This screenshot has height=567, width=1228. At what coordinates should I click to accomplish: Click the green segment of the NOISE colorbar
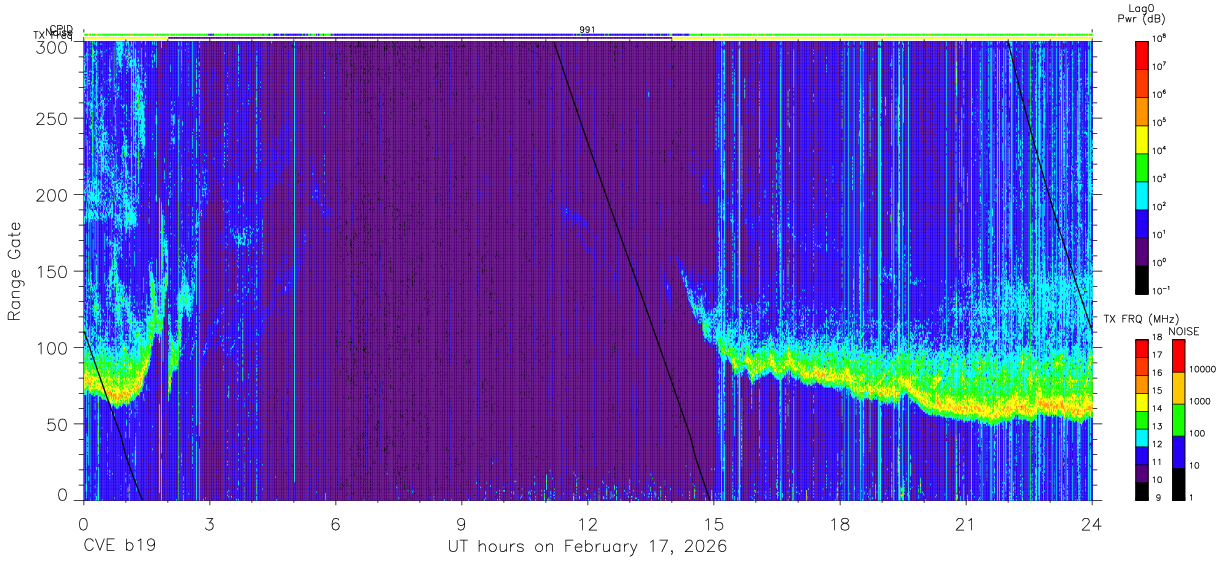coord(1179,418)
